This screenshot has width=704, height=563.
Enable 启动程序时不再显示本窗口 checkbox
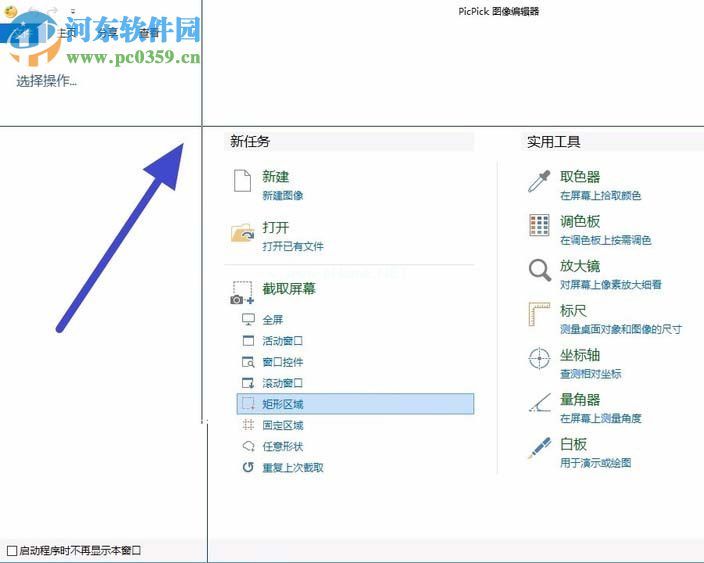(x=12, y=550)
